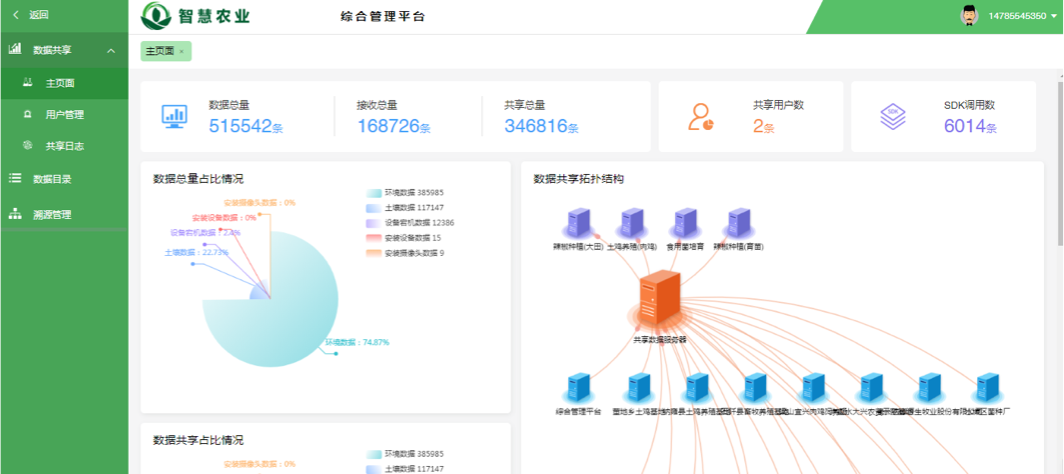This screenshot has width=1064, height=474.
Task: Click the 数据总量 monitor chart icon
Action: coord(174,117)
